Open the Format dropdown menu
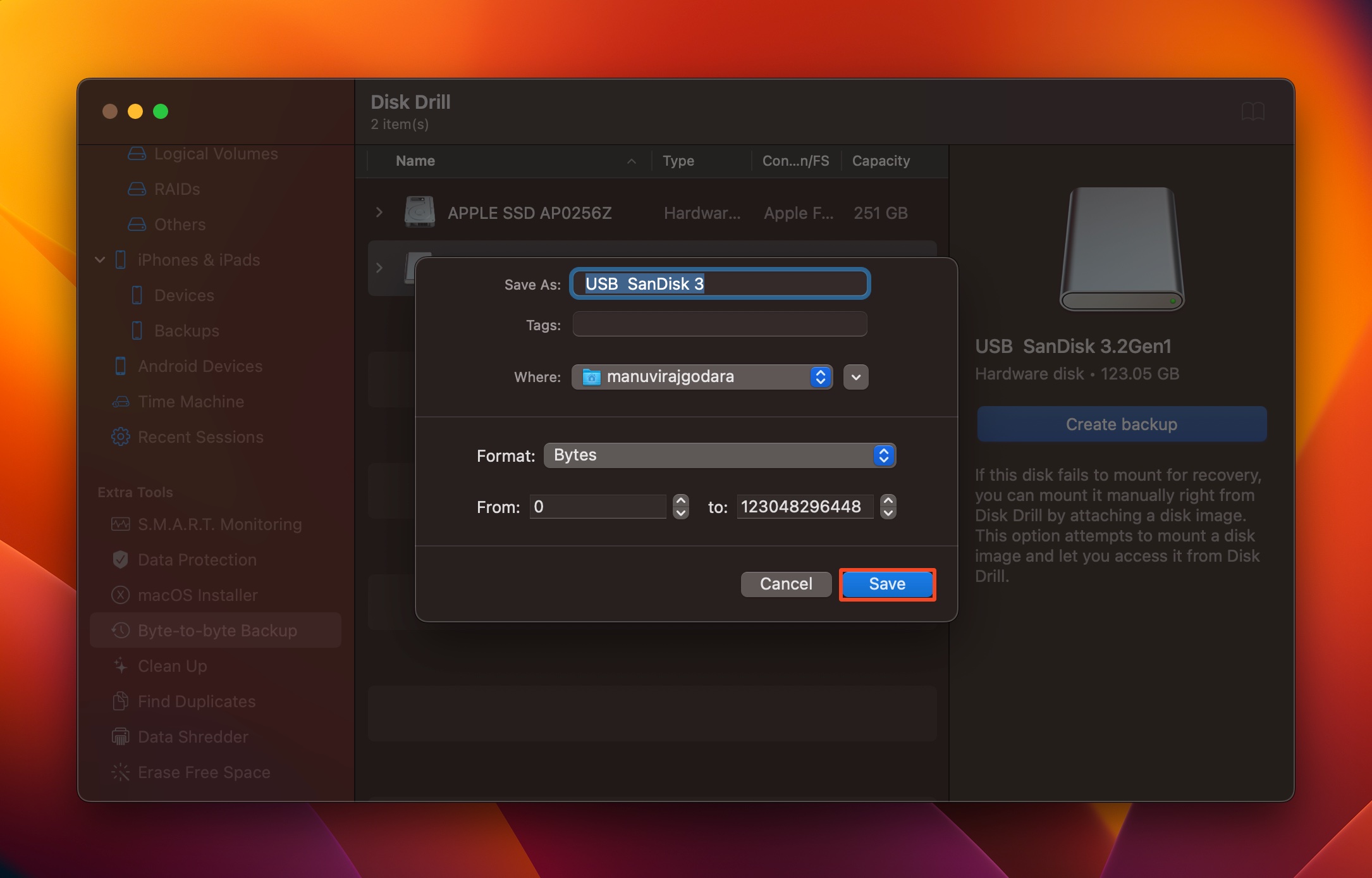Viewport: 1372px width, 878px height. pos(718,455)
